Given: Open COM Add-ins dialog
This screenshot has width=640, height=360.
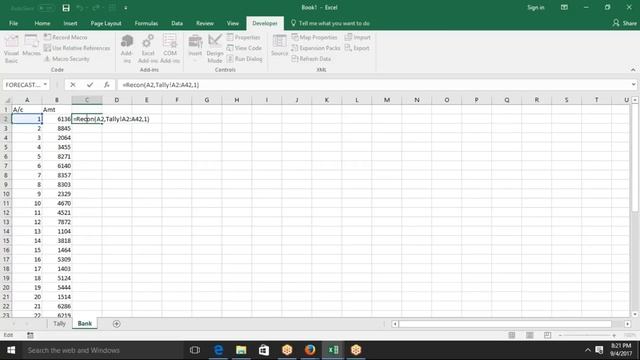Looking at the screenshot, I should [170, 49].
